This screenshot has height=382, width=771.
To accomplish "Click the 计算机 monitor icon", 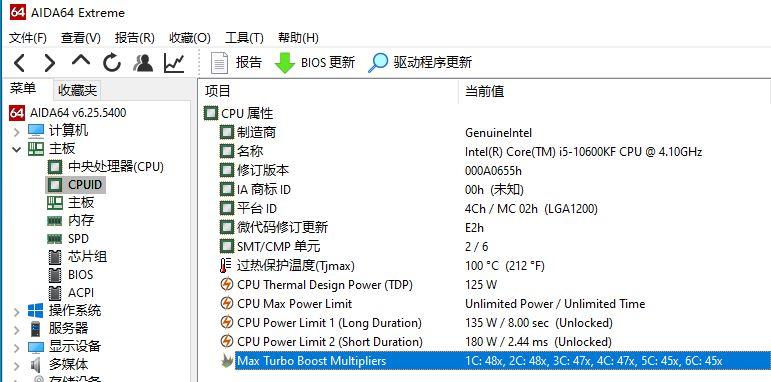I will pyautogui.click(x=36, y=131).
